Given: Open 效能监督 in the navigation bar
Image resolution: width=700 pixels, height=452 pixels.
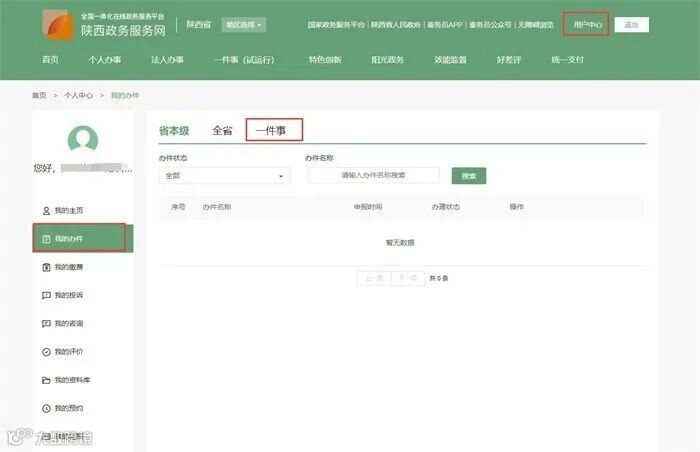Looking at the screenshot, I should tap(450, 59).
